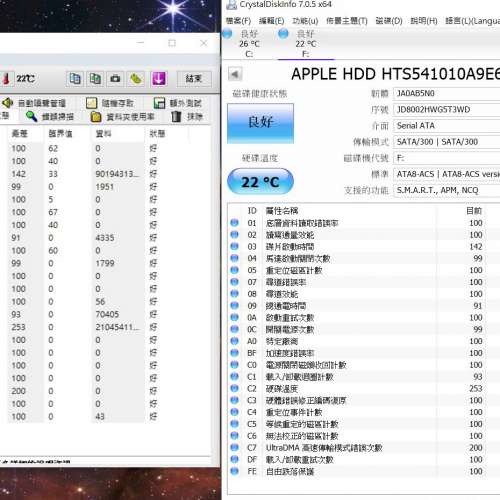The image size is (500, 500).
Task: Select the current value 142 in CrystalDiskInfo
Action: (x=476, y=247)
